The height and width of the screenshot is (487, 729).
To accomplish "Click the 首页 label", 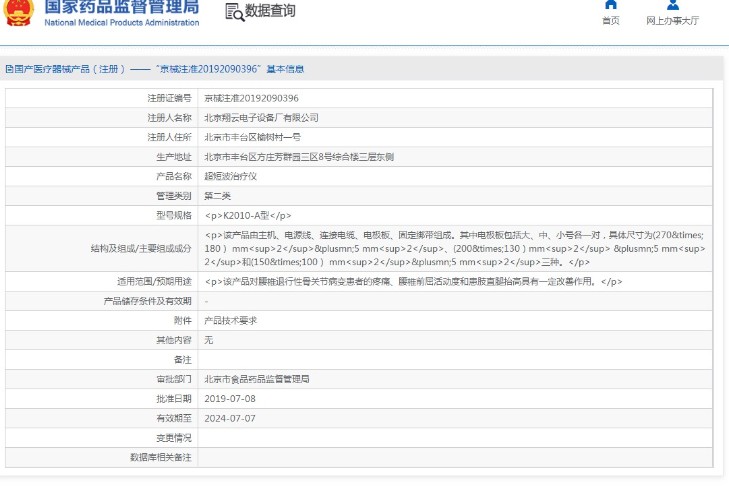I will coord(610,20).
